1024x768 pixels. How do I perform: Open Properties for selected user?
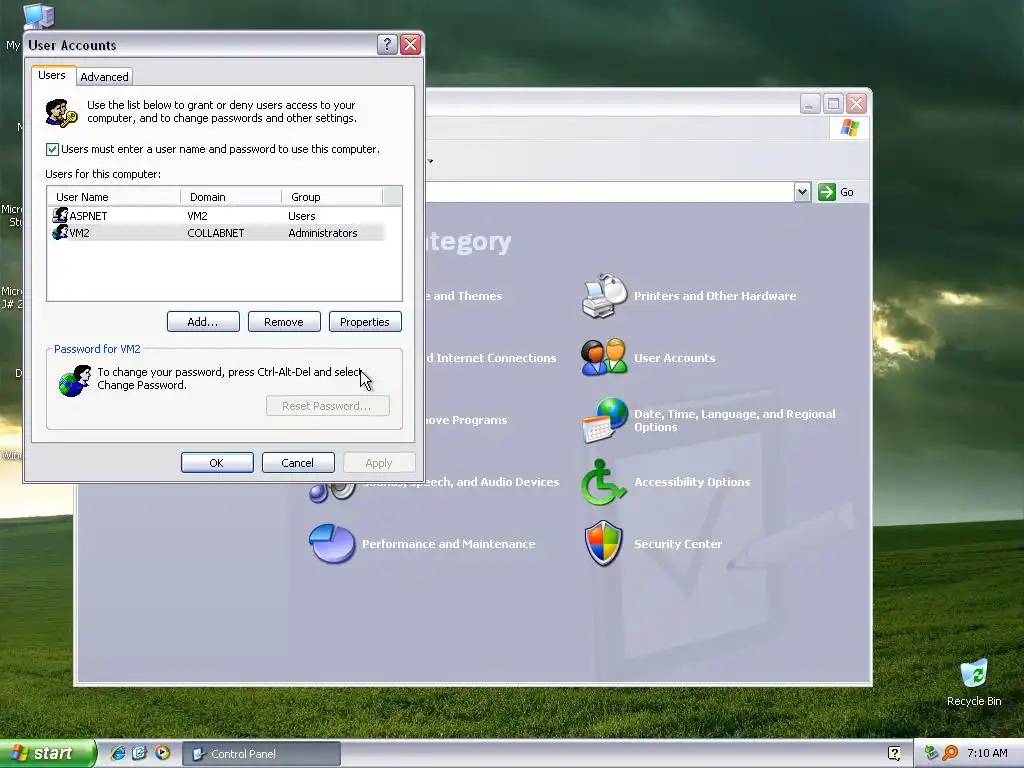tap(365, 322)
